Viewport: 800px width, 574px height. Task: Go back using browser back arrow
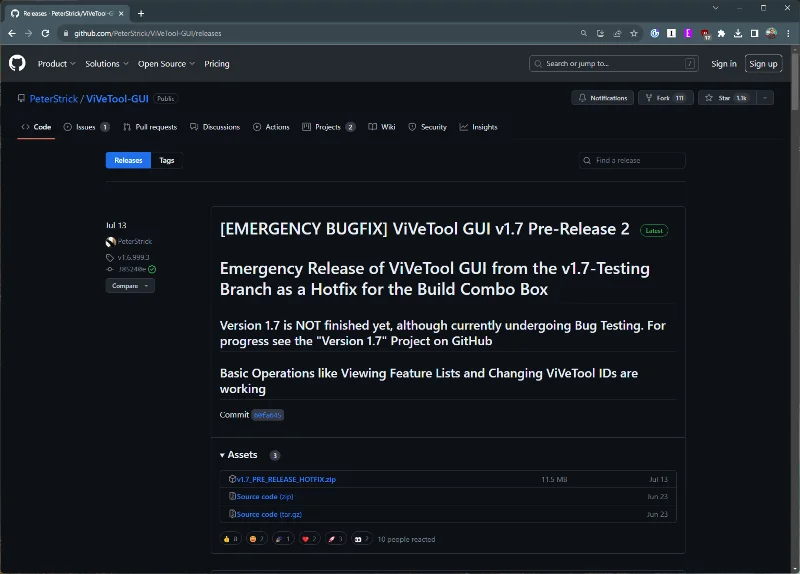pos(12,33)
